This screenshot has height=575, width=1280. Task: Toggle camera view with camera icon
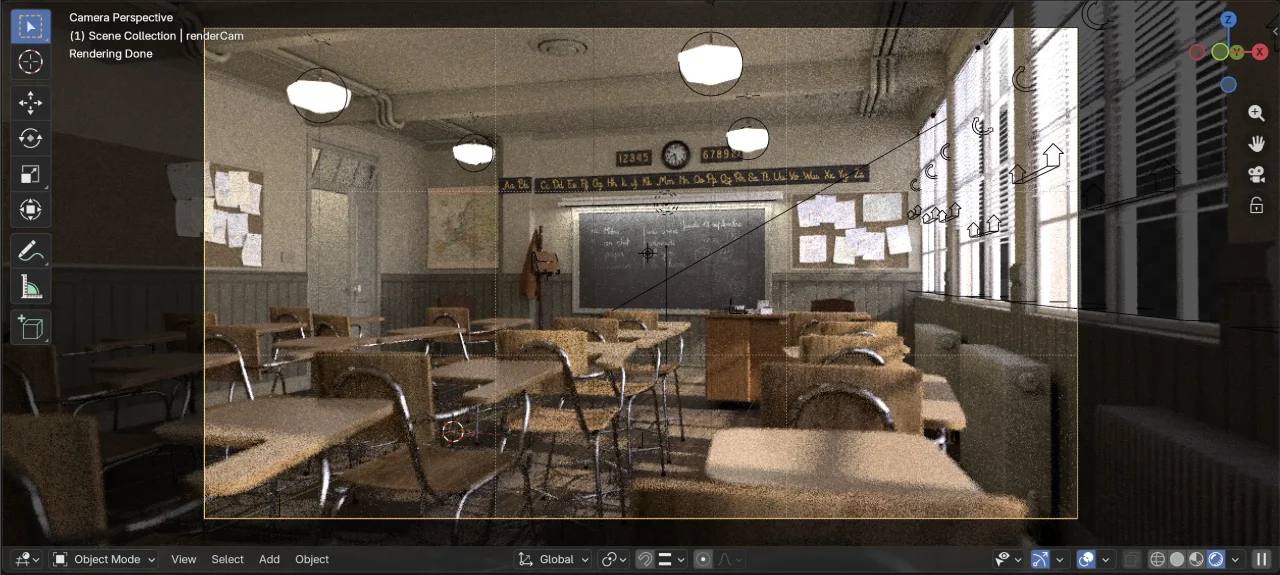coord(1257,175)
